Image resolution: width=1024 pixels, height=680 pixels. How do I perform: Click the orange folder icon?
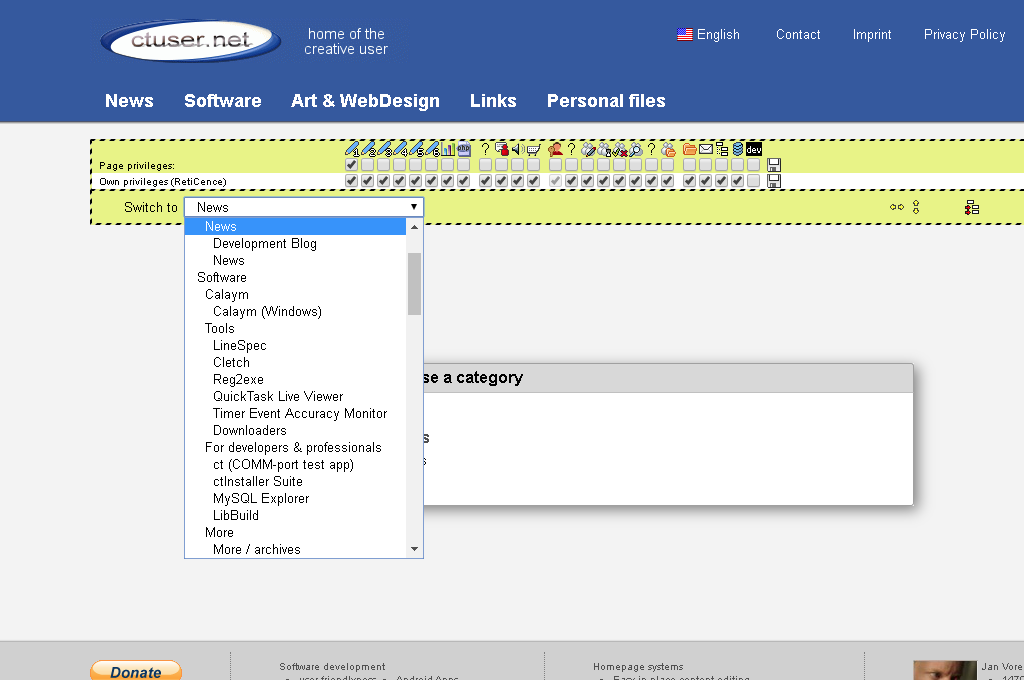(x=690, y=149)
